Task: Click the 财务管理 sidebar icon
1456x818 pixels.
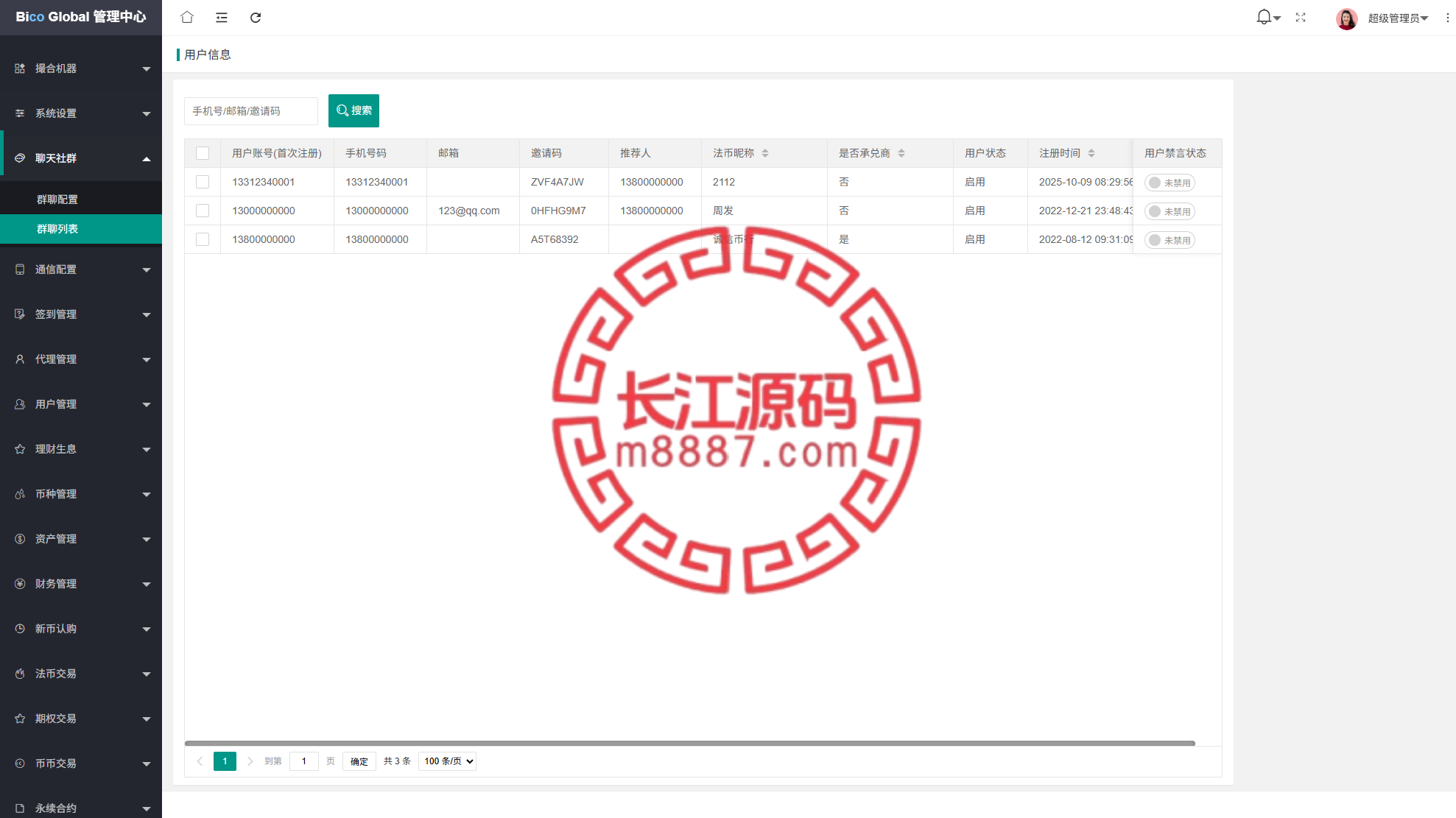Action: point(20,584)
